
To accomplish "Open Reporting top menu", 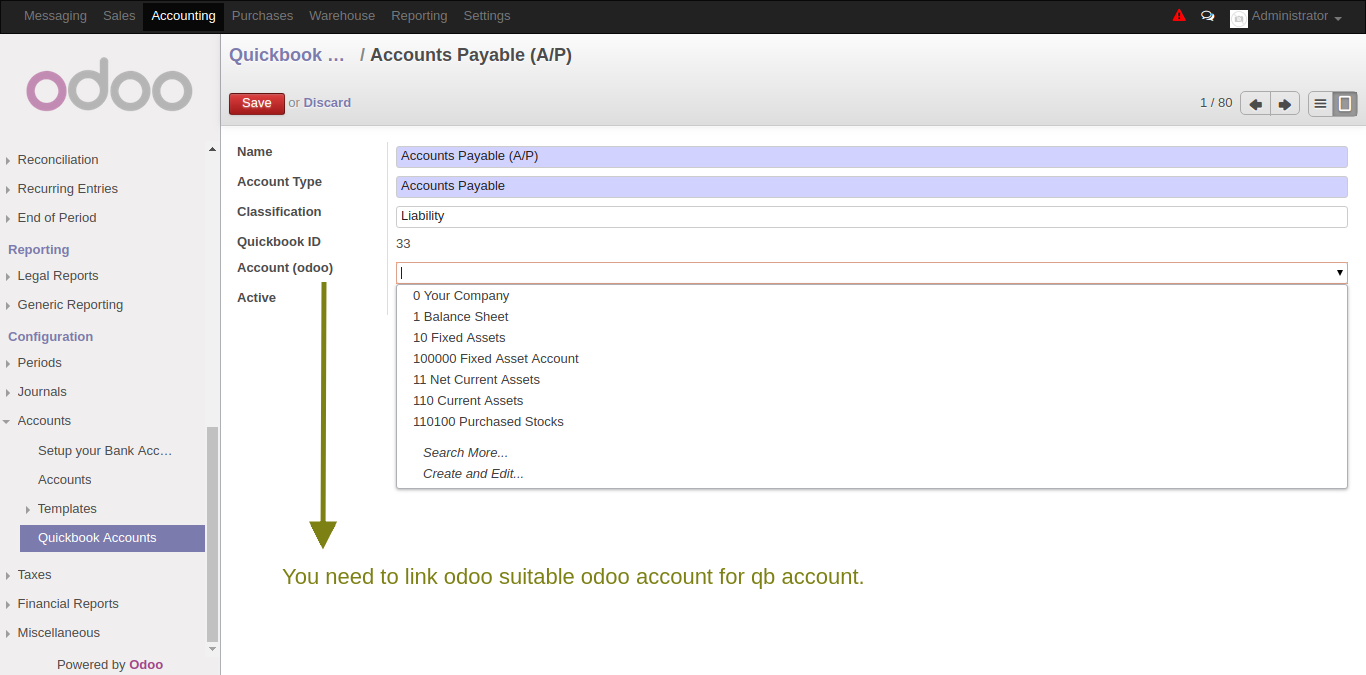I will click(x=419, y=16).
